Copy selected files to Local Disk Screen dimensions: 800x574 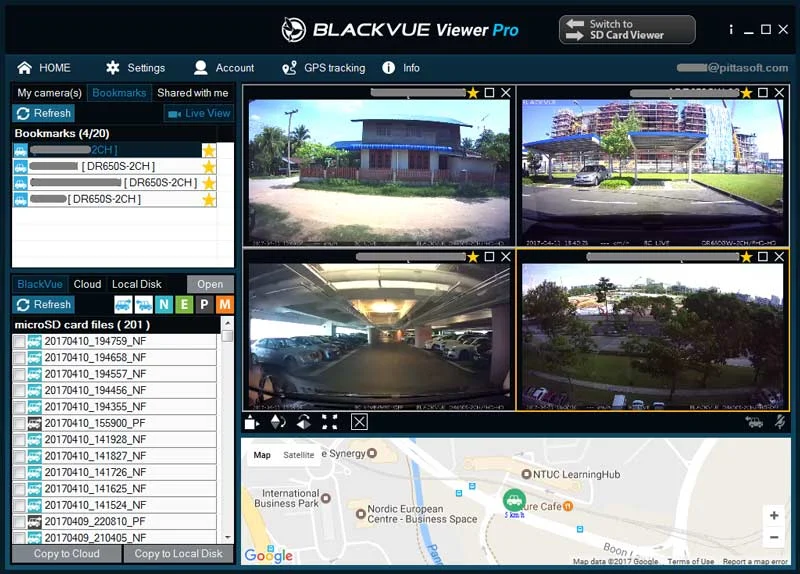click(179, 554)
